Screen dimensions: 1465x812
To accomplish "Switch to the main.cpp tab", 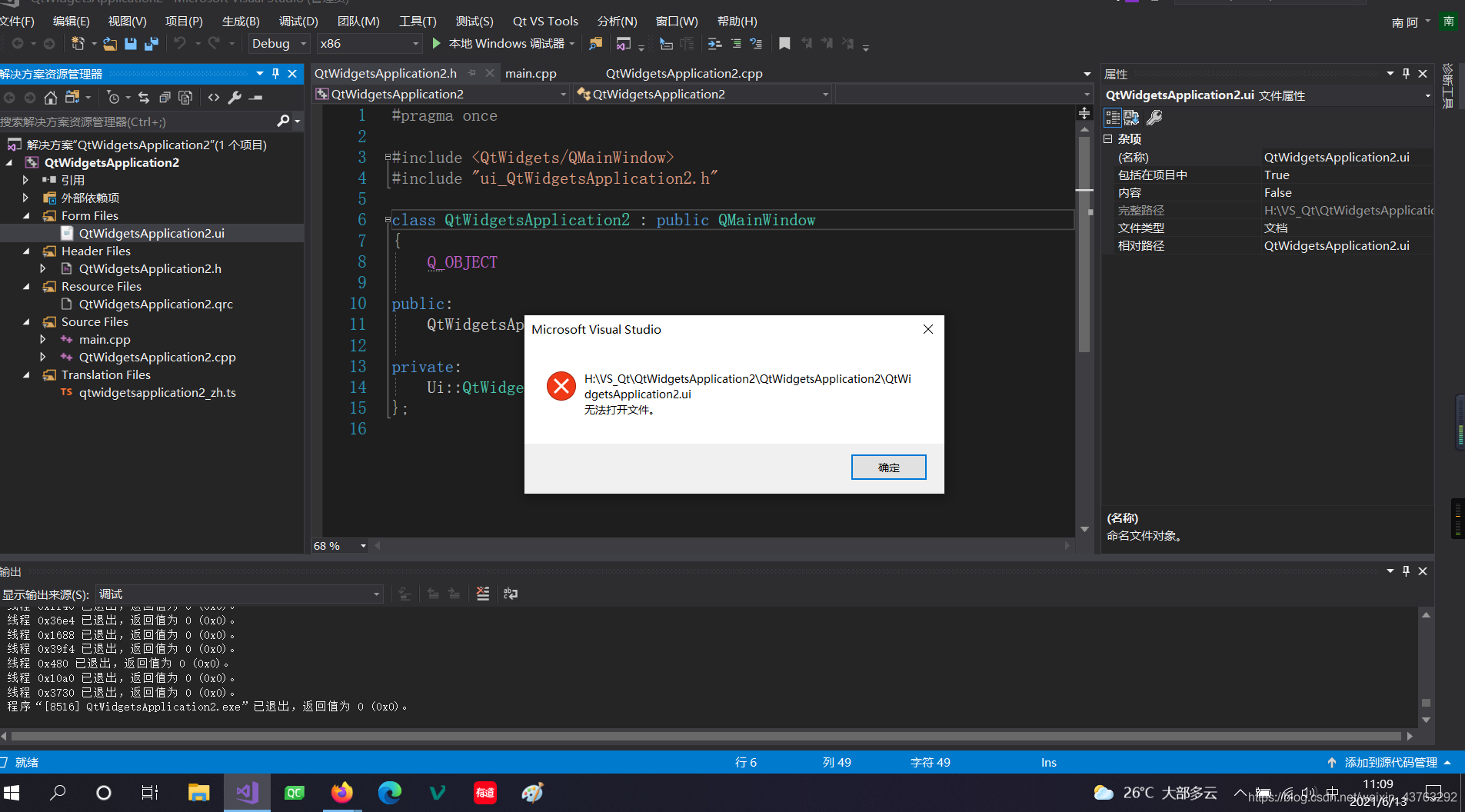I will [531, 74].
